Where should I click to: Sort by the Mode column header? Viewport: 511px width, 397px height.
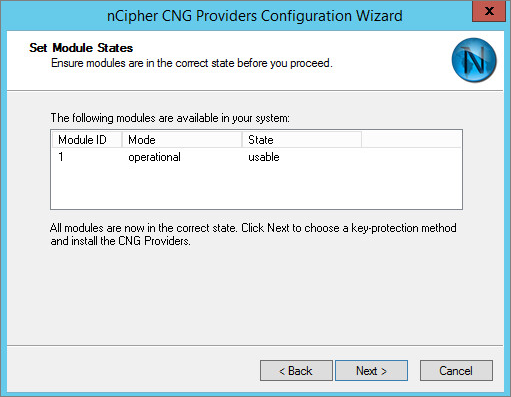point(182,140)
